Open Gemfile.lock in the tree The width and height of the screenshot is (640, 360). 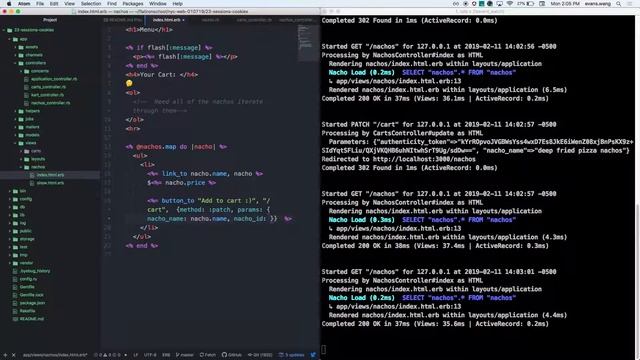(x=31, y=295)
